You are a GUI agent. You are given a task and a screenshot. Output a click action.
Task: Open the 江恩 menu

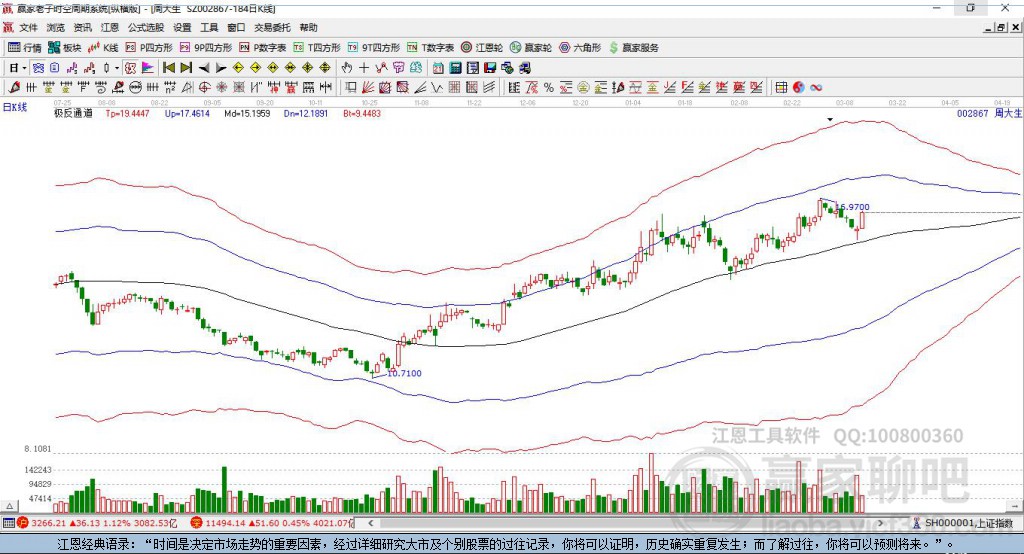pos(110,27)
